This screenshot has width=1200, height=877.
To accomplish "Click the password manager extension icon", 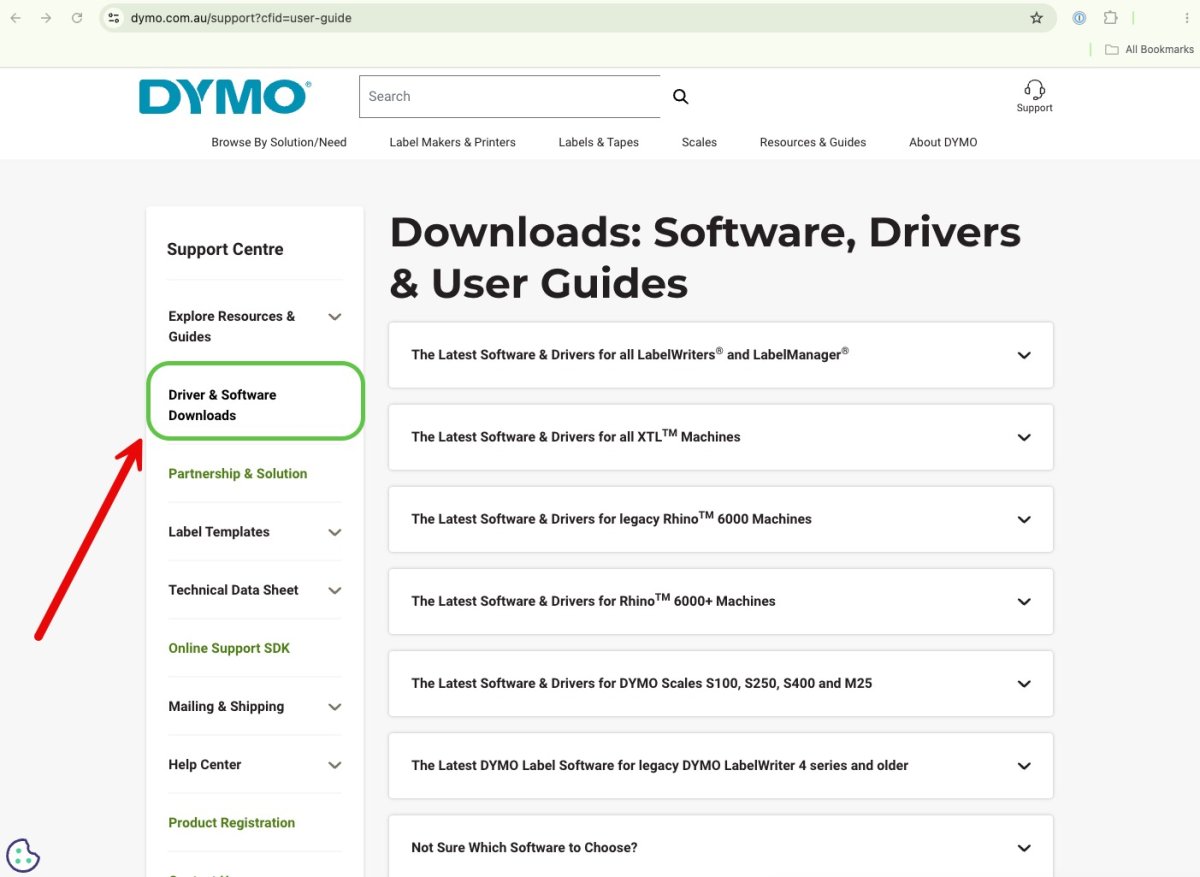I will coord(1079,18).
